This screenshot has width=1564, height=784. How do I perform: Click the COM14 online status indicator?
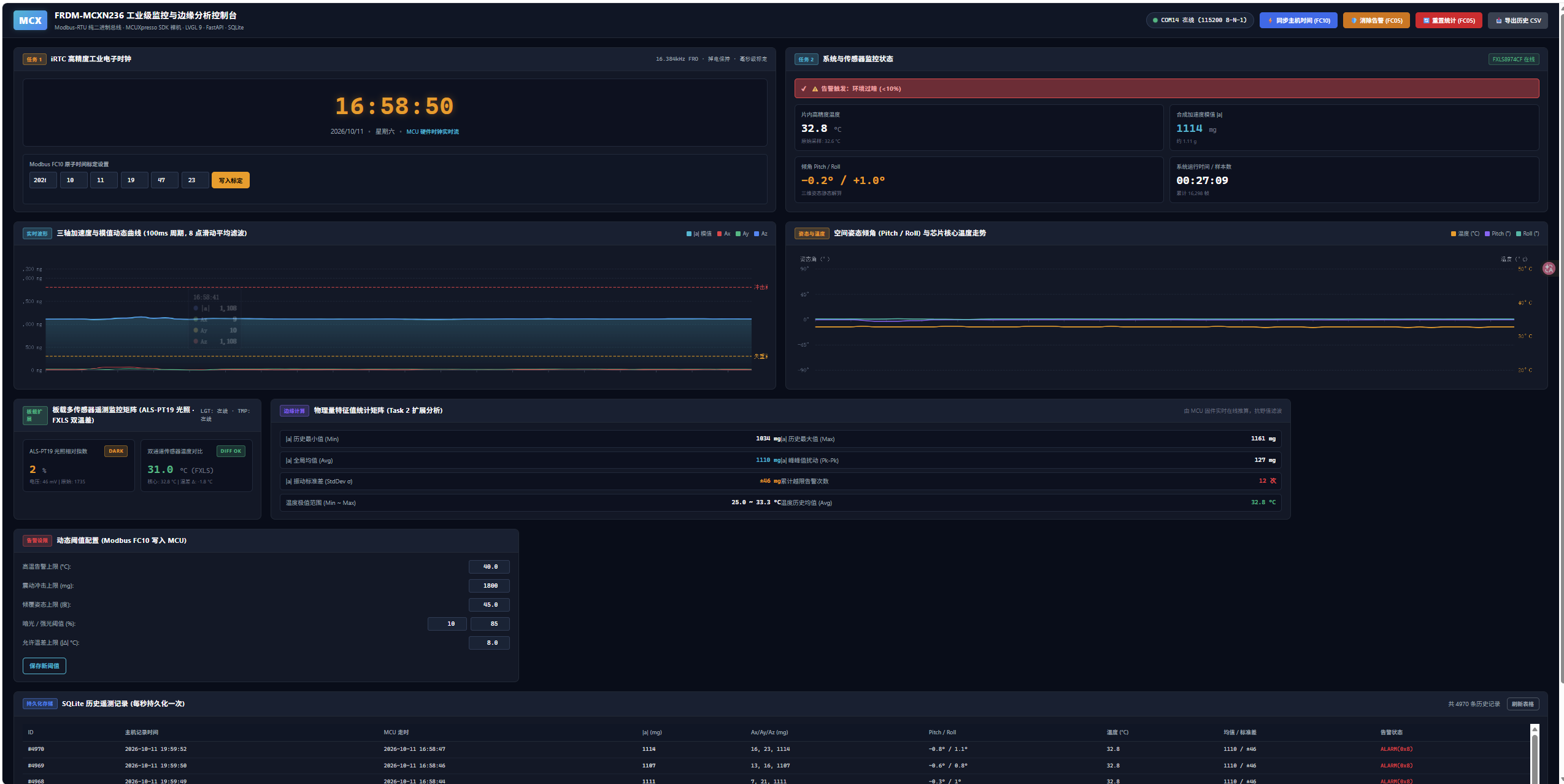1200,20
